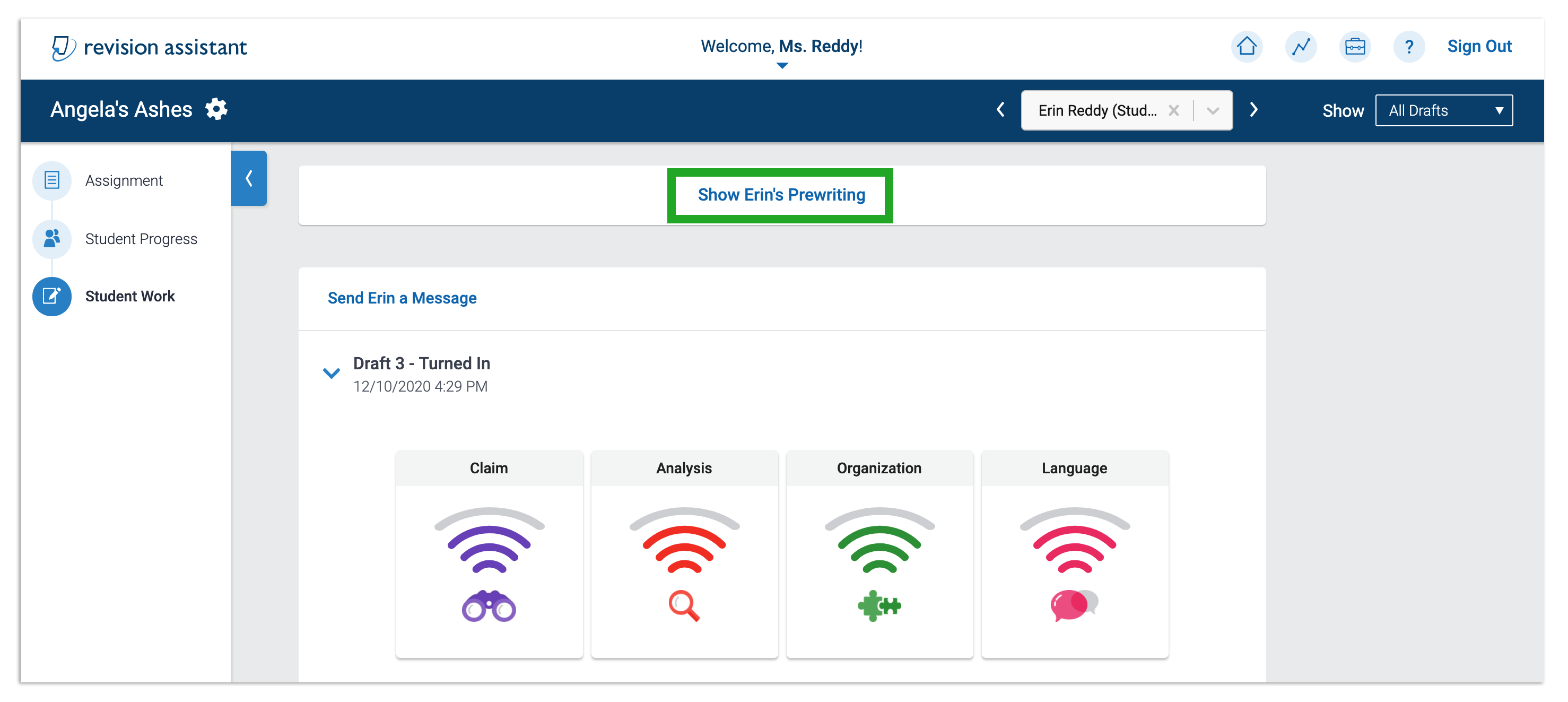
Task: Click the Organization puzzle piece icon
Action: click(x=879, y=606)
